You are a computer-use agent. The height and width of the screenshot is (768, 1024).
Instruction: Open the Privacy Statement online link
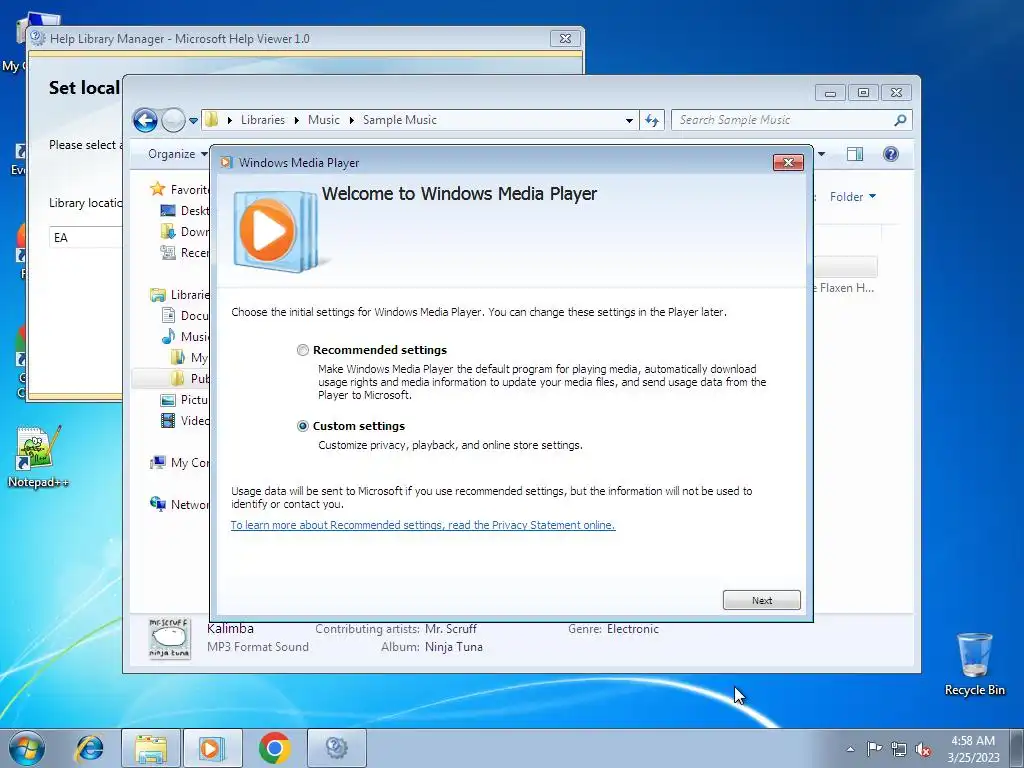click(x=423, y=525)
